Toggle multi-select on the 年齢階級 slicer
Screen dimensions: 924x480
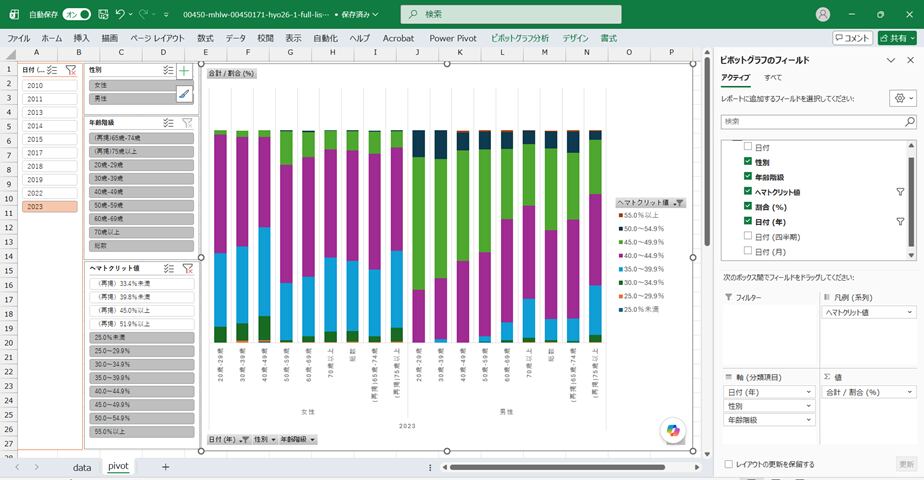pos(169,123)
